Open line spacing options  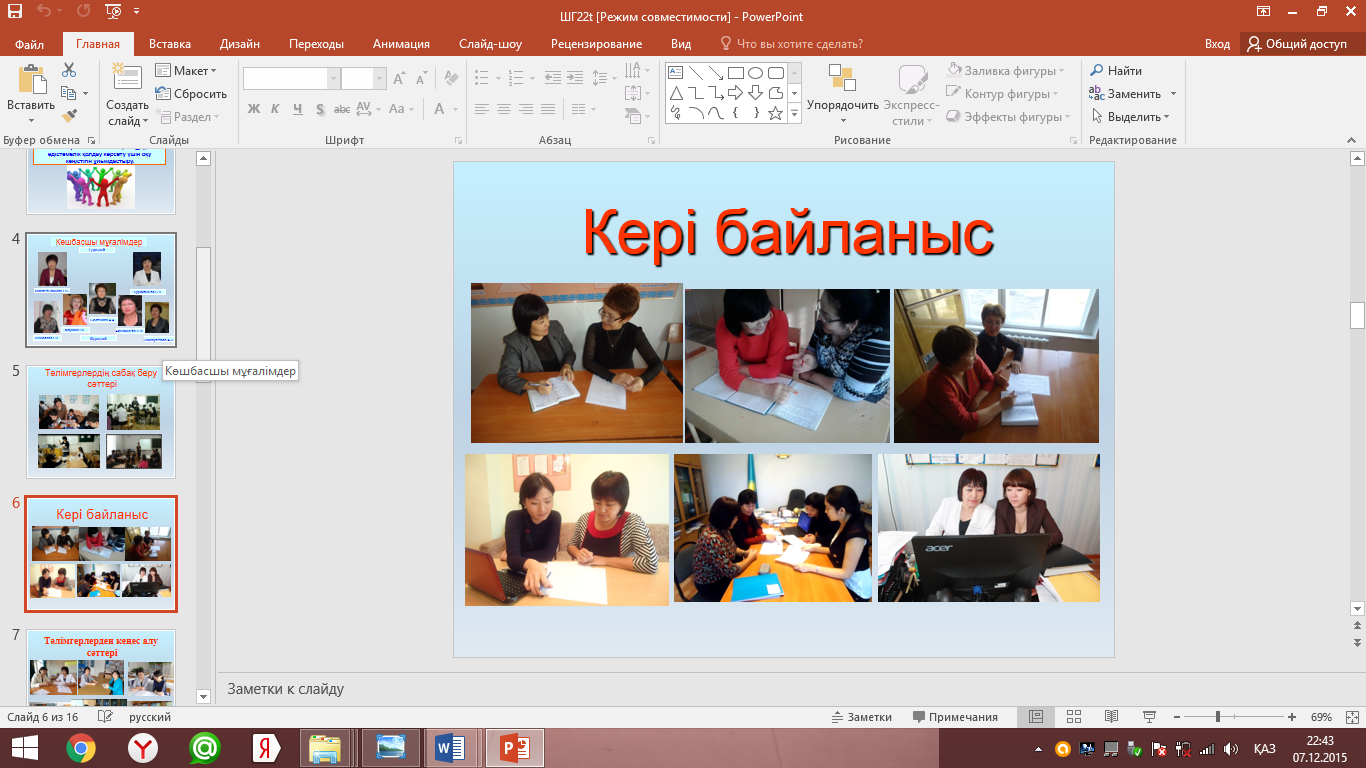coord(602,78)
